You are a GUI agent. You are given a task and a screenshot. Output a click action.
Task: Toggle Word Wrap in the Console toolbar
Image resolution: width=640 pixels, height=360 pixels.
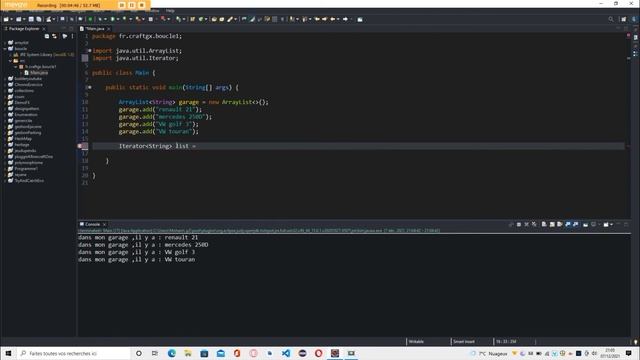[560, 224]
